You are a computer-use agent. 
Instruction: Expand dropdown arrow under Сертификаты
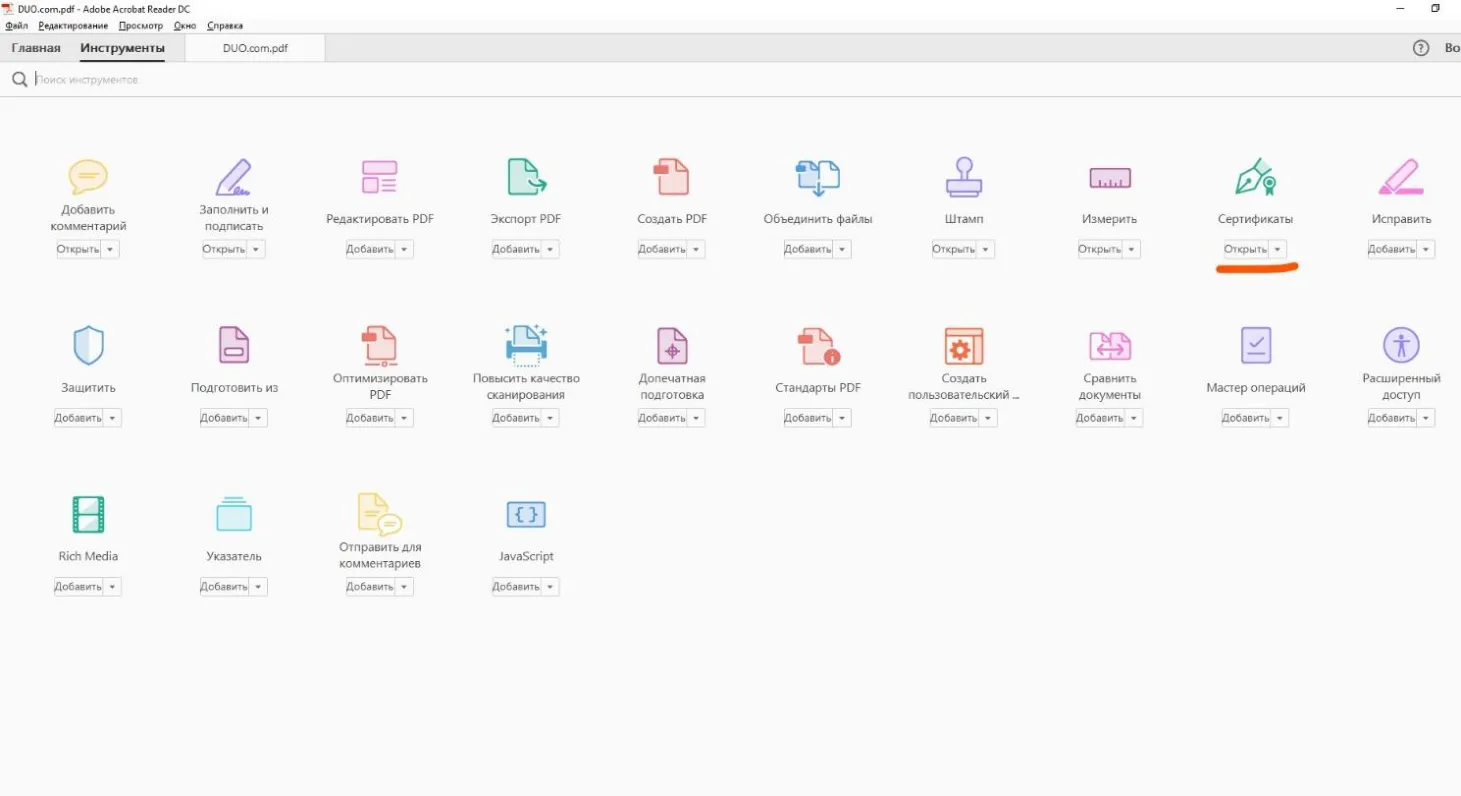pos(1279,249)
